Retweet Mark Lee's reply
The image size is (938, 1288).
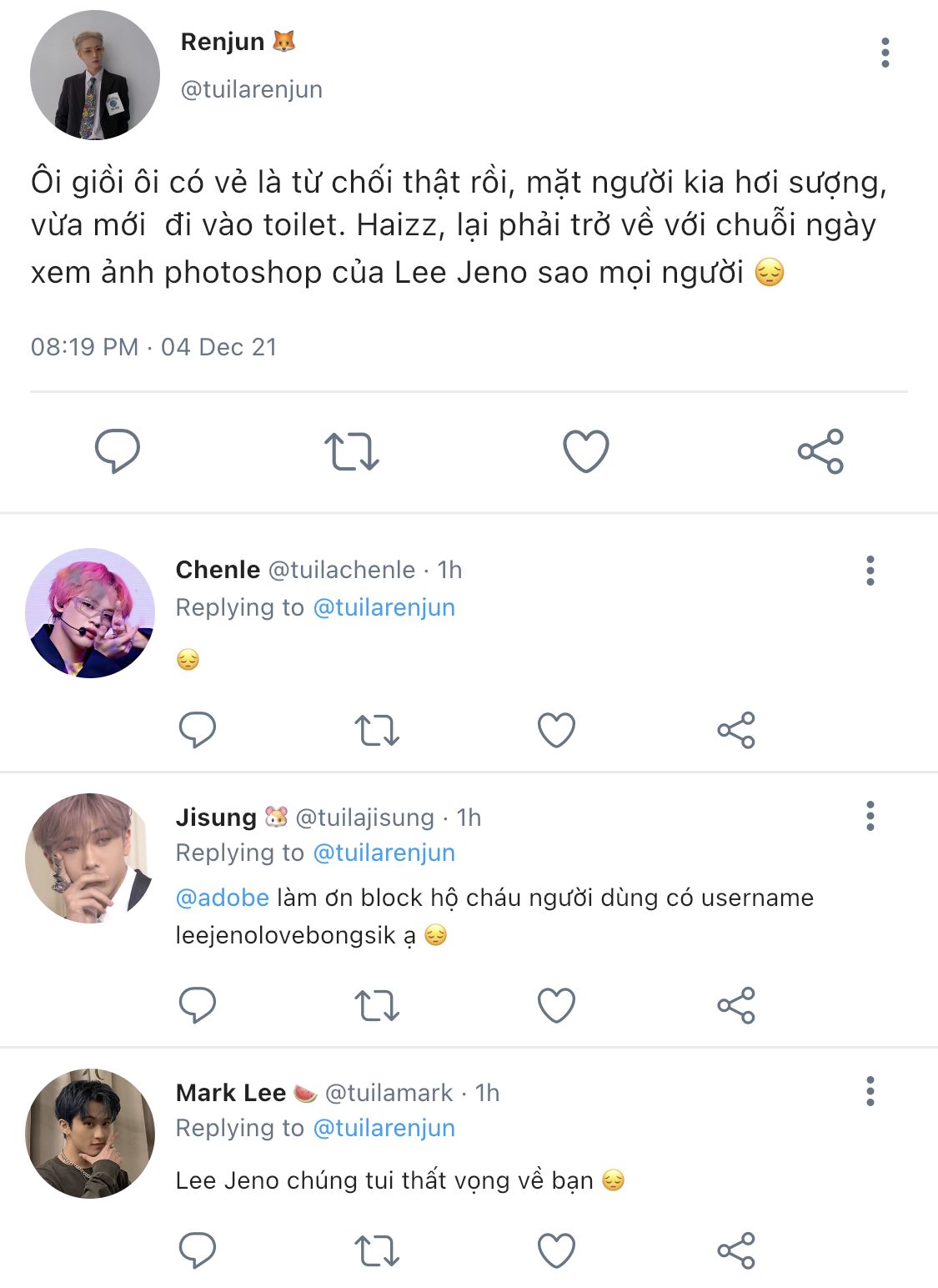click(377, 1250)
